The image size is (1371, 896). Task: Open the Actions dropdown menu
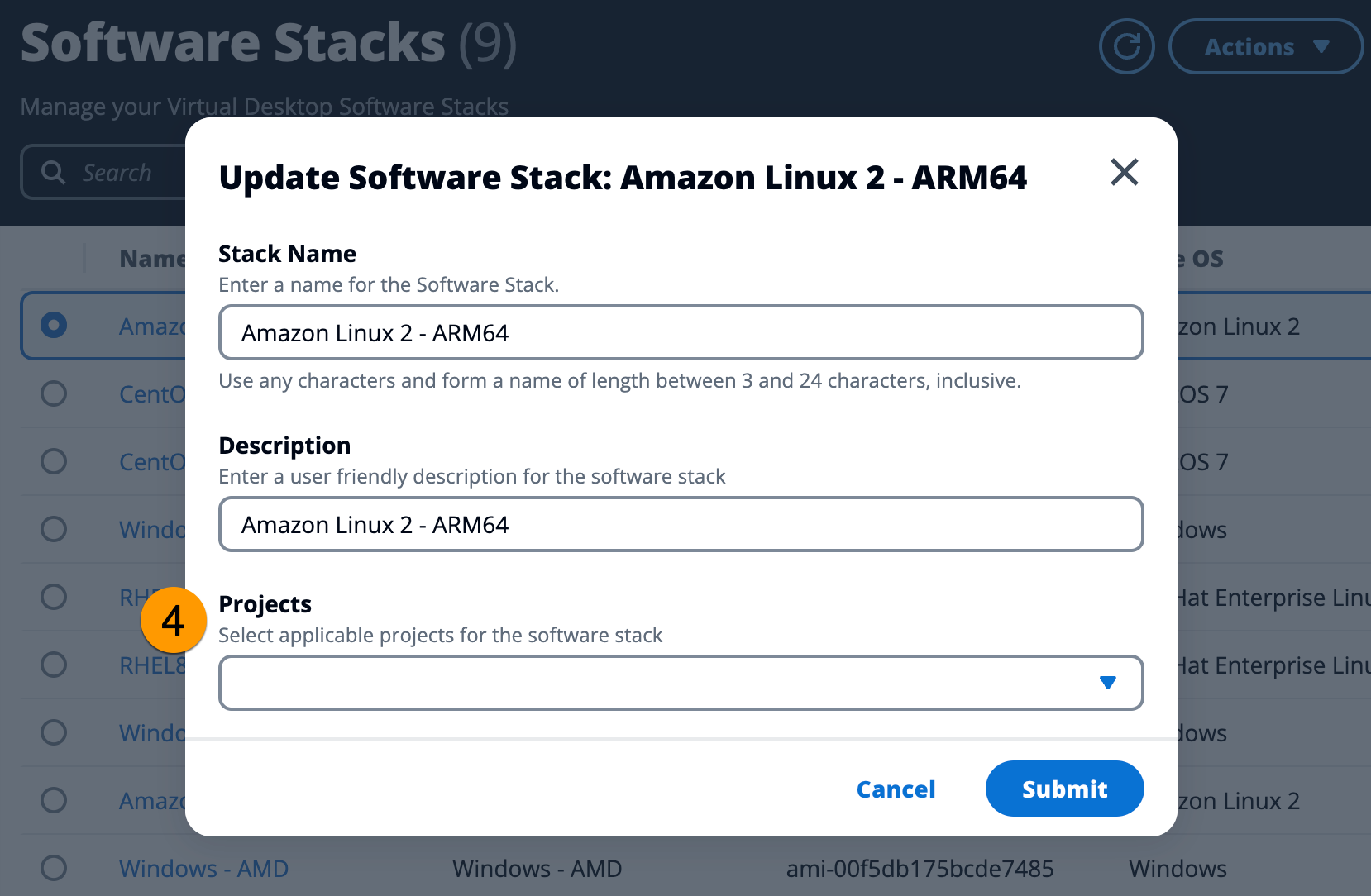coord(1265,46)
